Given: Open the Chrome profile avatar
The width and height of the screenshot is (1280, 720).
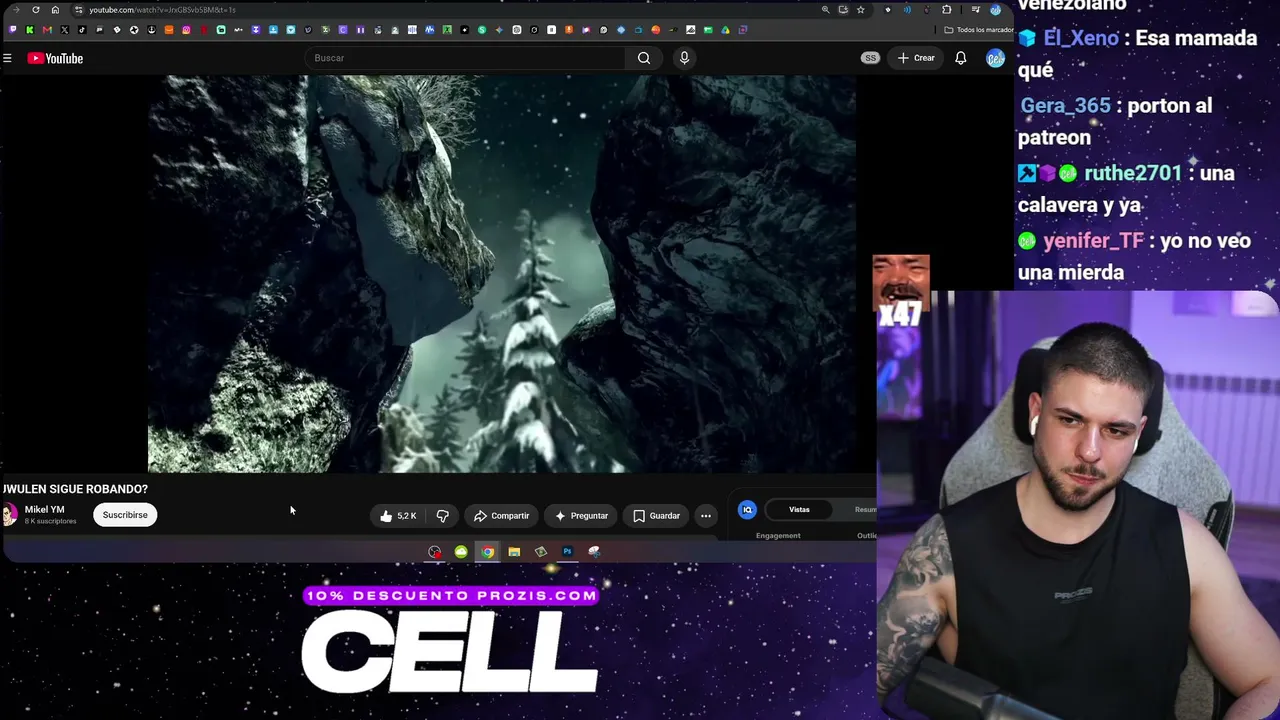Looking at the screenshot, I should (995, 10).
